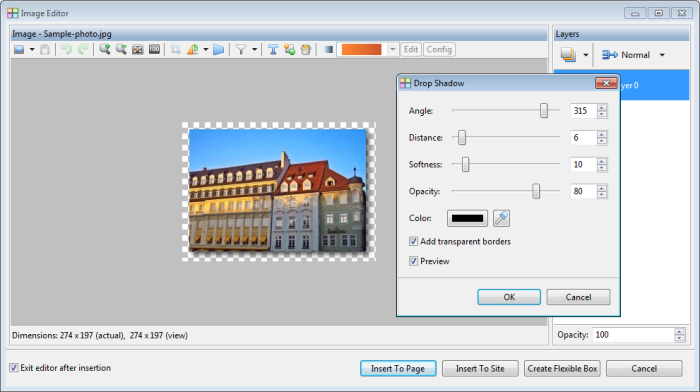Viewport: 700px width, 392px height.
Task: Click the zoom in magnifier icon
Action: pos(104,50)
